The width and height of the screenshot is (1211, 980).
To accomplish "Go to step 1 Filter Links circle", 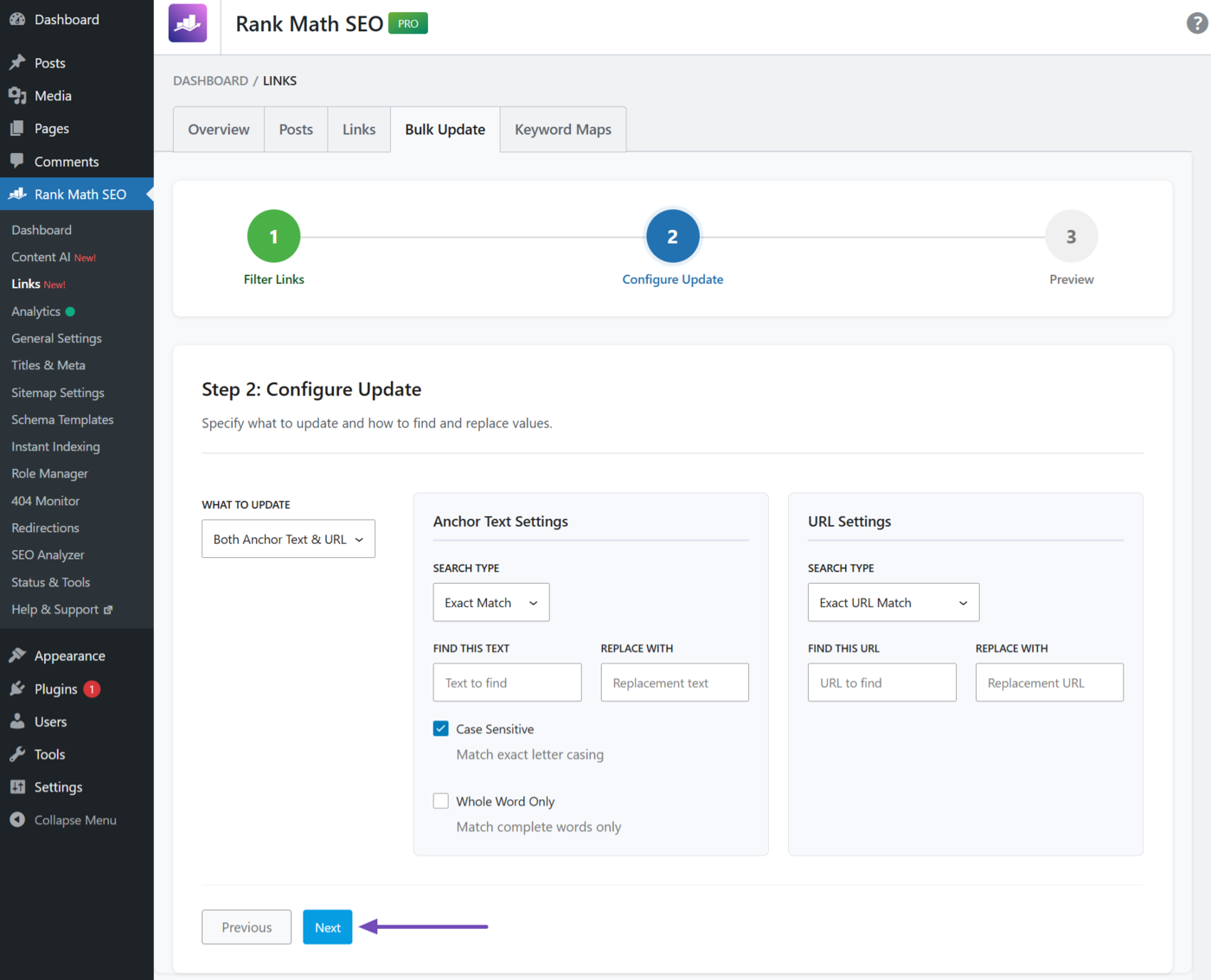I will pyautogui.click(x=273, y=236).
